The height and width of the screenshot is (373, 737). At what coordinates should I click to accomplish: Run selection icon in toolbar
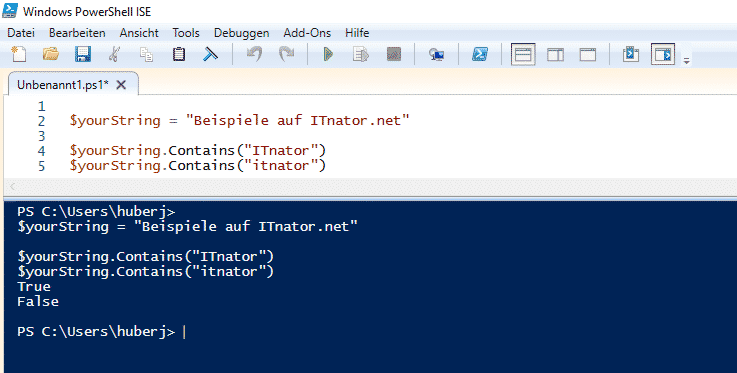tap(361, 54)
